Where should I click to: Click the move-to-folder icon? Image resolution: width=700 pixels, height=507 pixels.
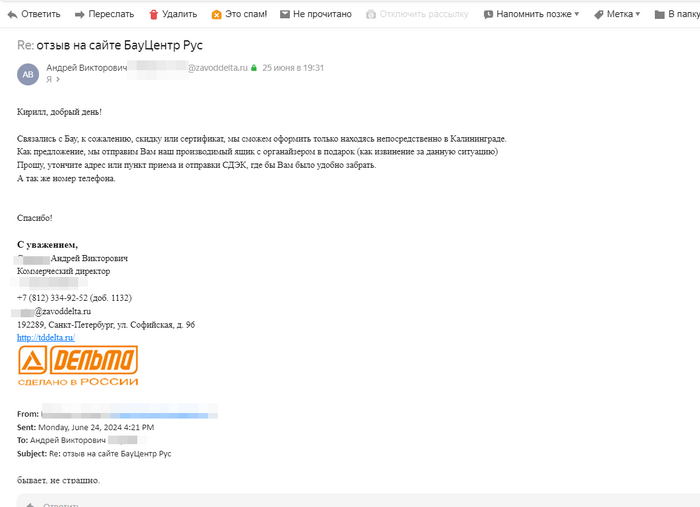[x=659, y=15]
